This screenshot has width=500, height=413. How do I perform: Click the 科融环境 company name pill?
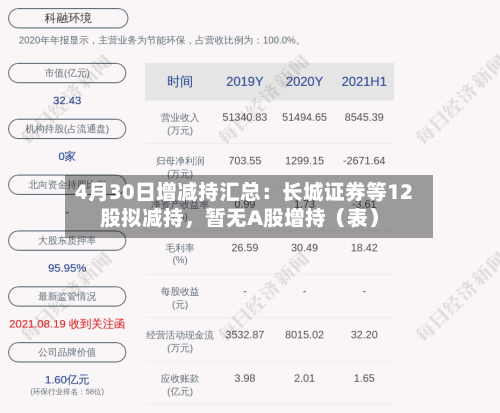[x=68, y=18]
